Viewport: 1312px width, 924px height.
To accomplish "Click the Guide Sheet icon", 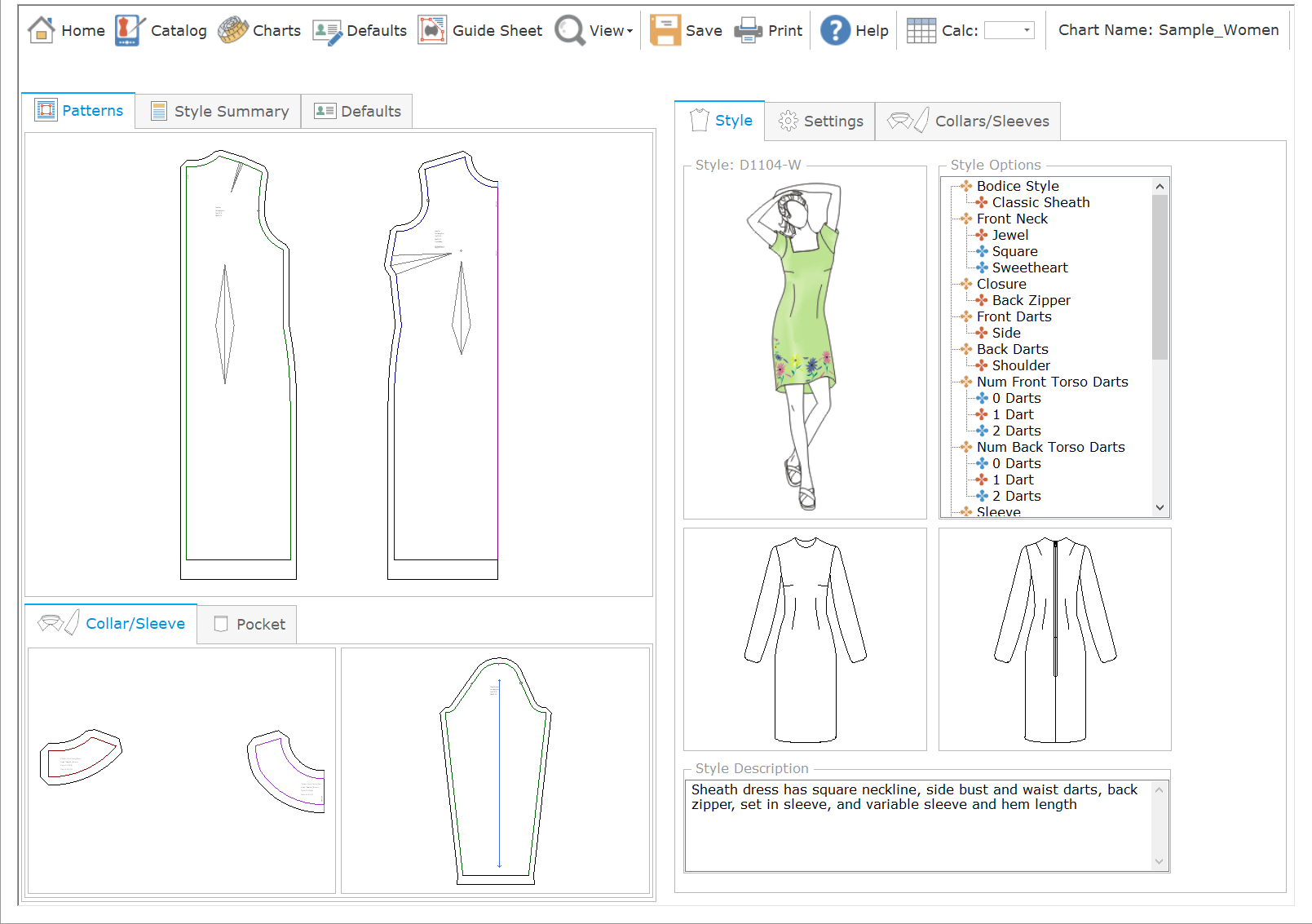I will (x=432, y=30).
